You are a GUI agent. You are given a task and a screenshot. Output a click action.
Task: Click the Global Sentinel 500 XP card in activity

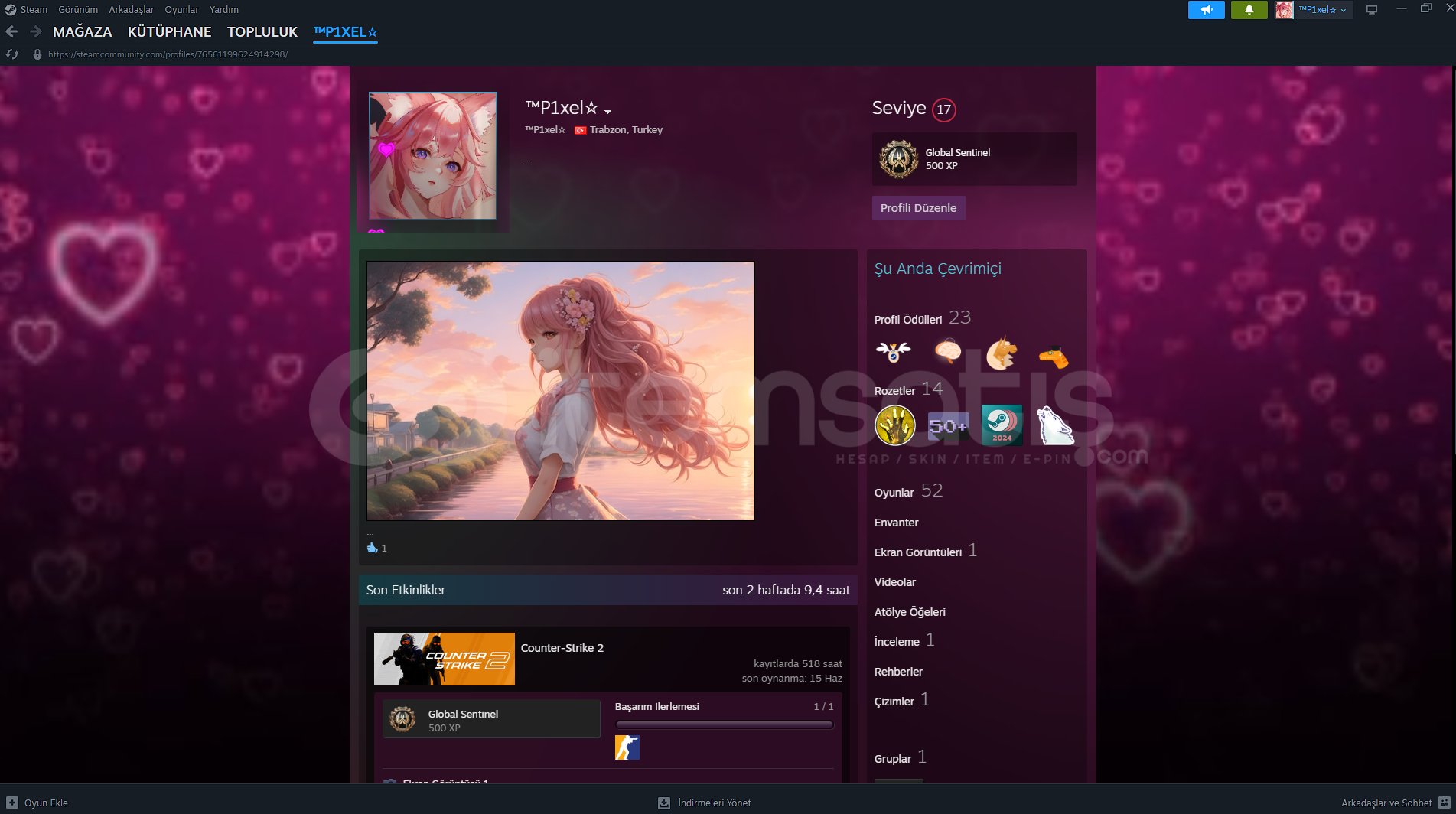tap(491, 719)
